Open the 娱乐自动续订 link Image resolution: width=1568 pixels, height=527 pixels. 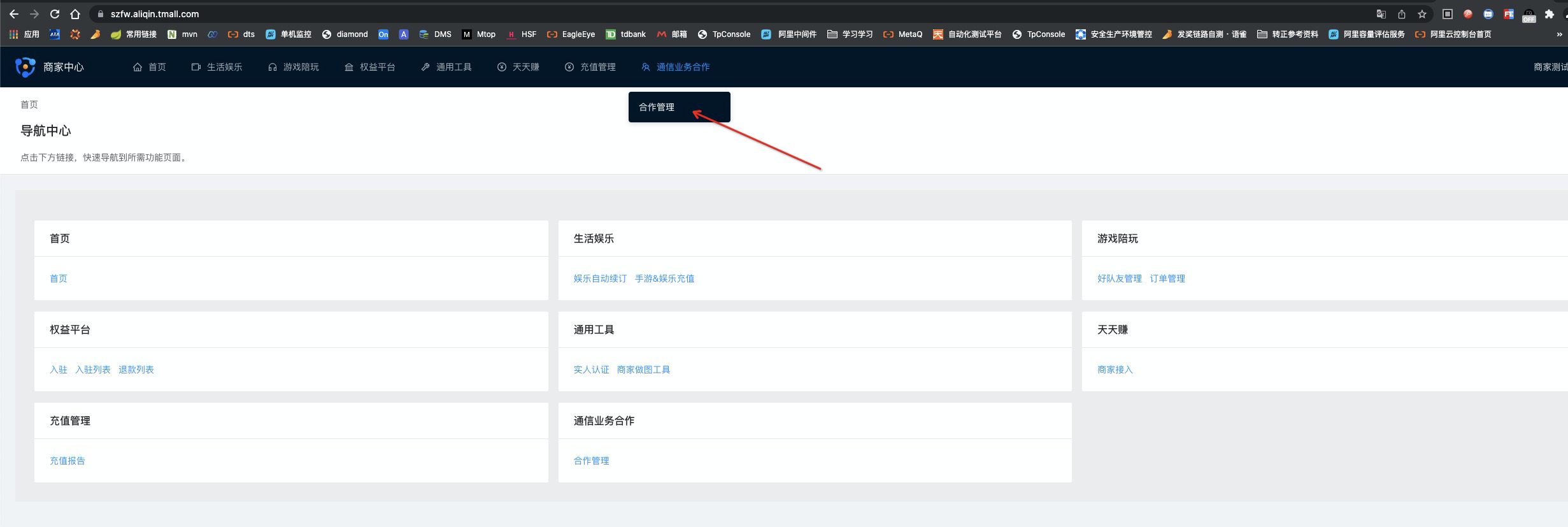click(600, 278)
